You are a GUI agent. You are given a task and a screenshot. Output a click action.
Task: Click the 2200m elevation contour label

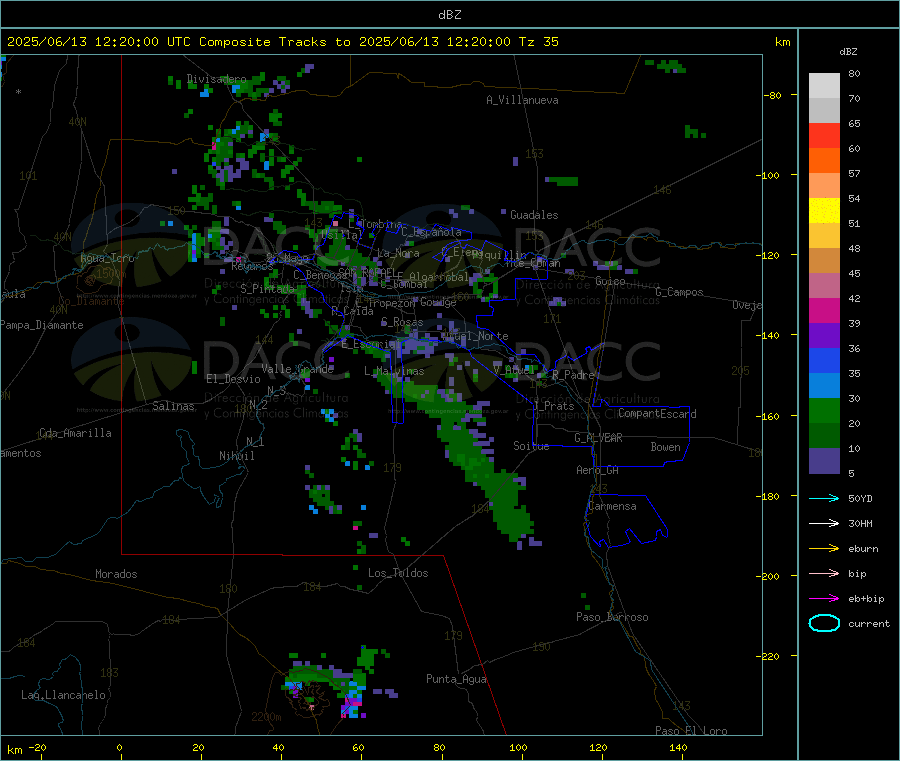266,717
